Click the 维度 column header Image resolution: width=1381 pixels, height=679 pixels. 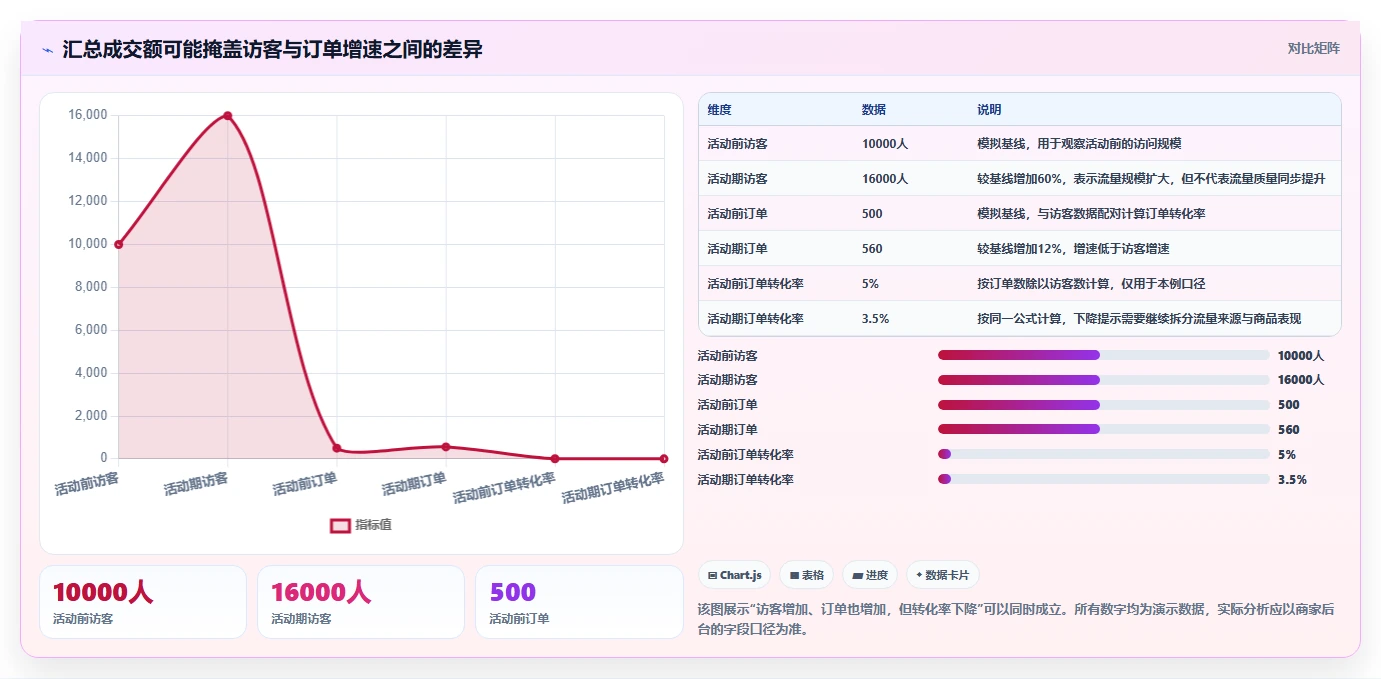coord(719,110)
